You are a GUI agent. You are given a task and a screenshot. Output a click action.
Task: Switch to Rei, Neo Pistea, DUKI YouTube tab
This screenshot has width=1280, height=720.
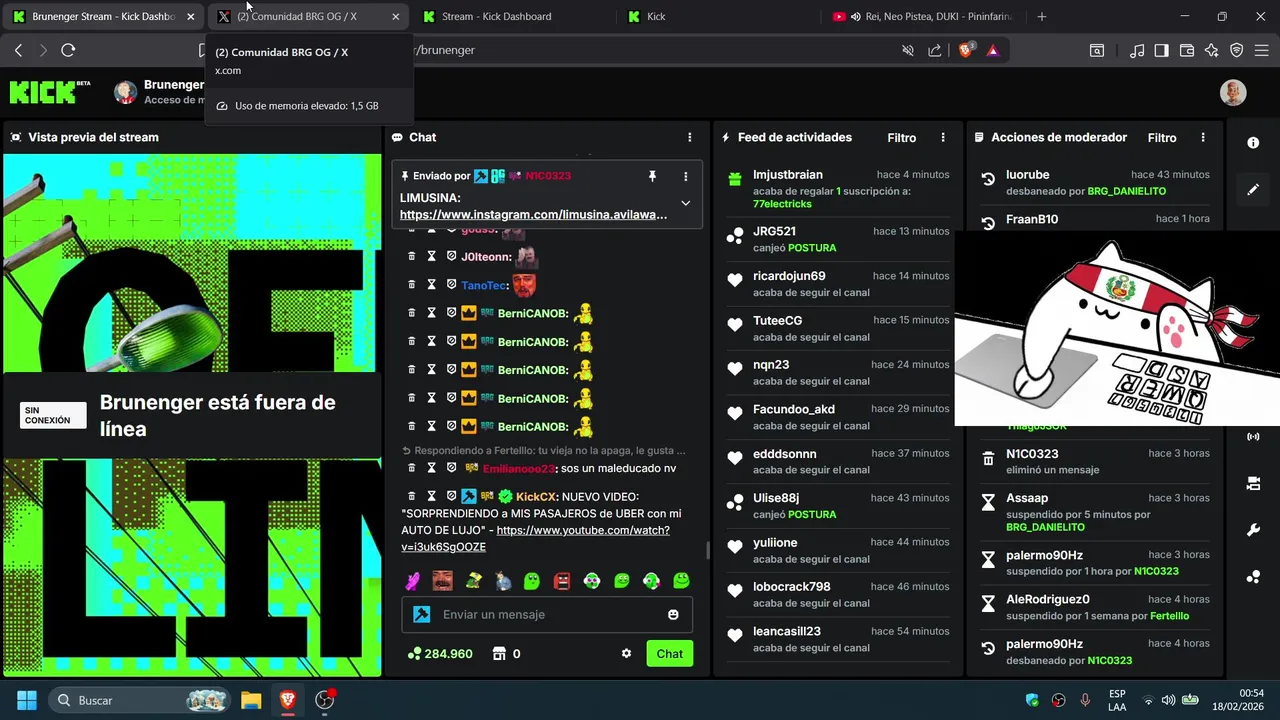(925, 17)
